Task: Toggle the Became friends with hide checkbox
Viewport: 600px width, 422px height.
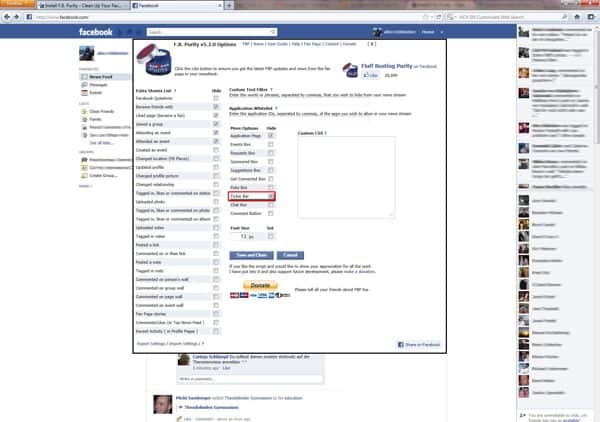Action: (x=216, y=107)
